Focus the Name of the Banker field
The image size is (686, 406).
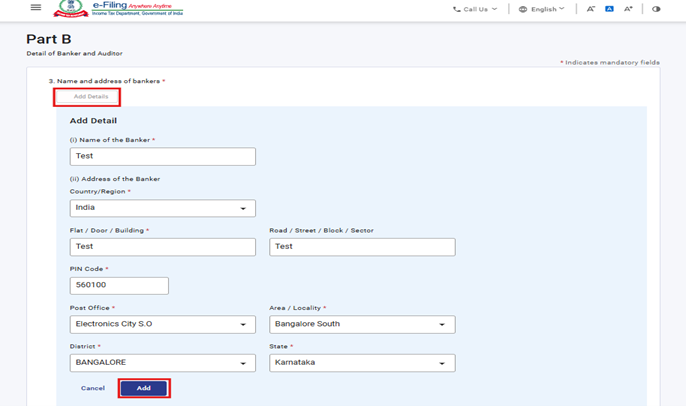tap(162, 157)
